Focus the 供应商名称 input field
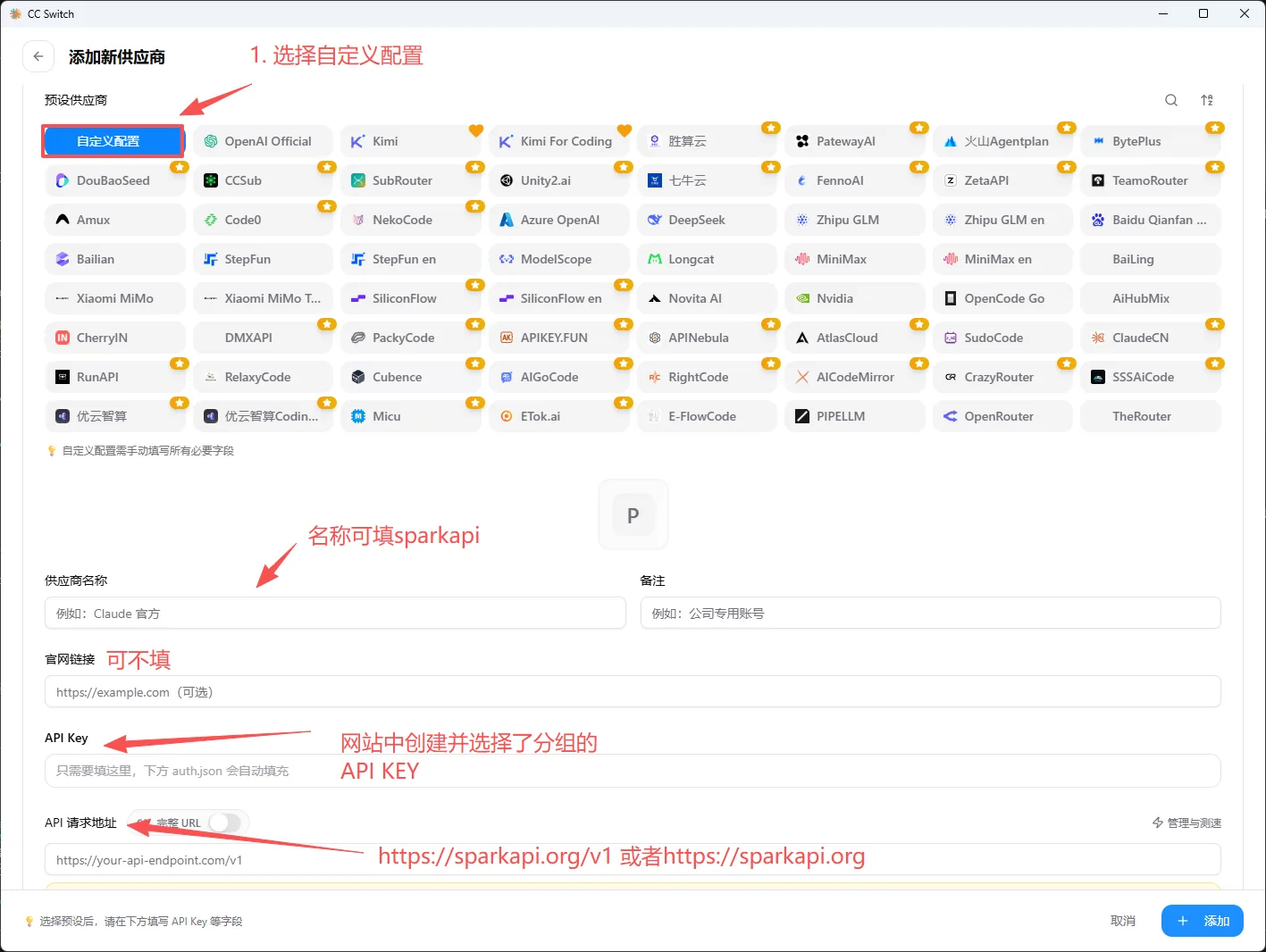The width and height of the screenshot is (1266, 952). coord(335,614)
